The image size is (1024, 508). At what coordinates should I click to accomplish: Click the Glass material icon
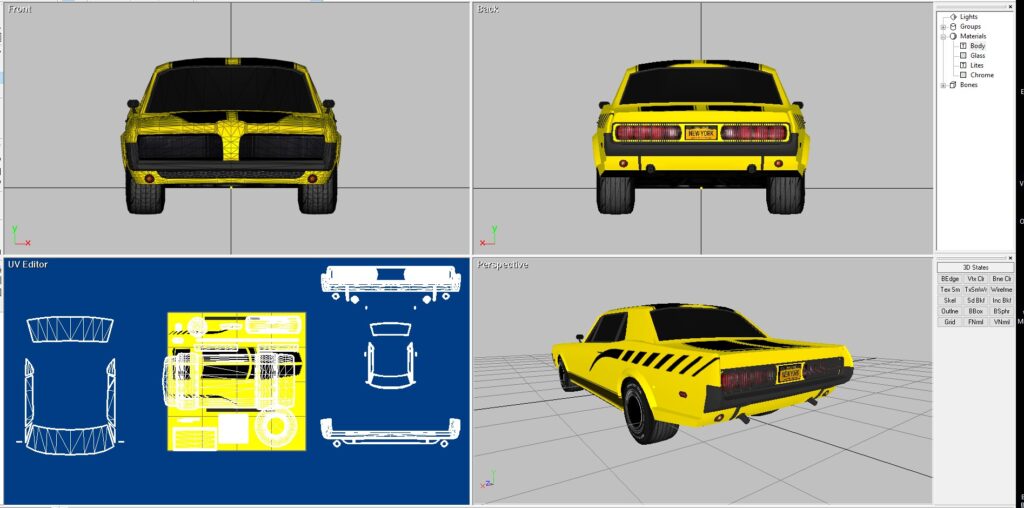tap(963, 56)
